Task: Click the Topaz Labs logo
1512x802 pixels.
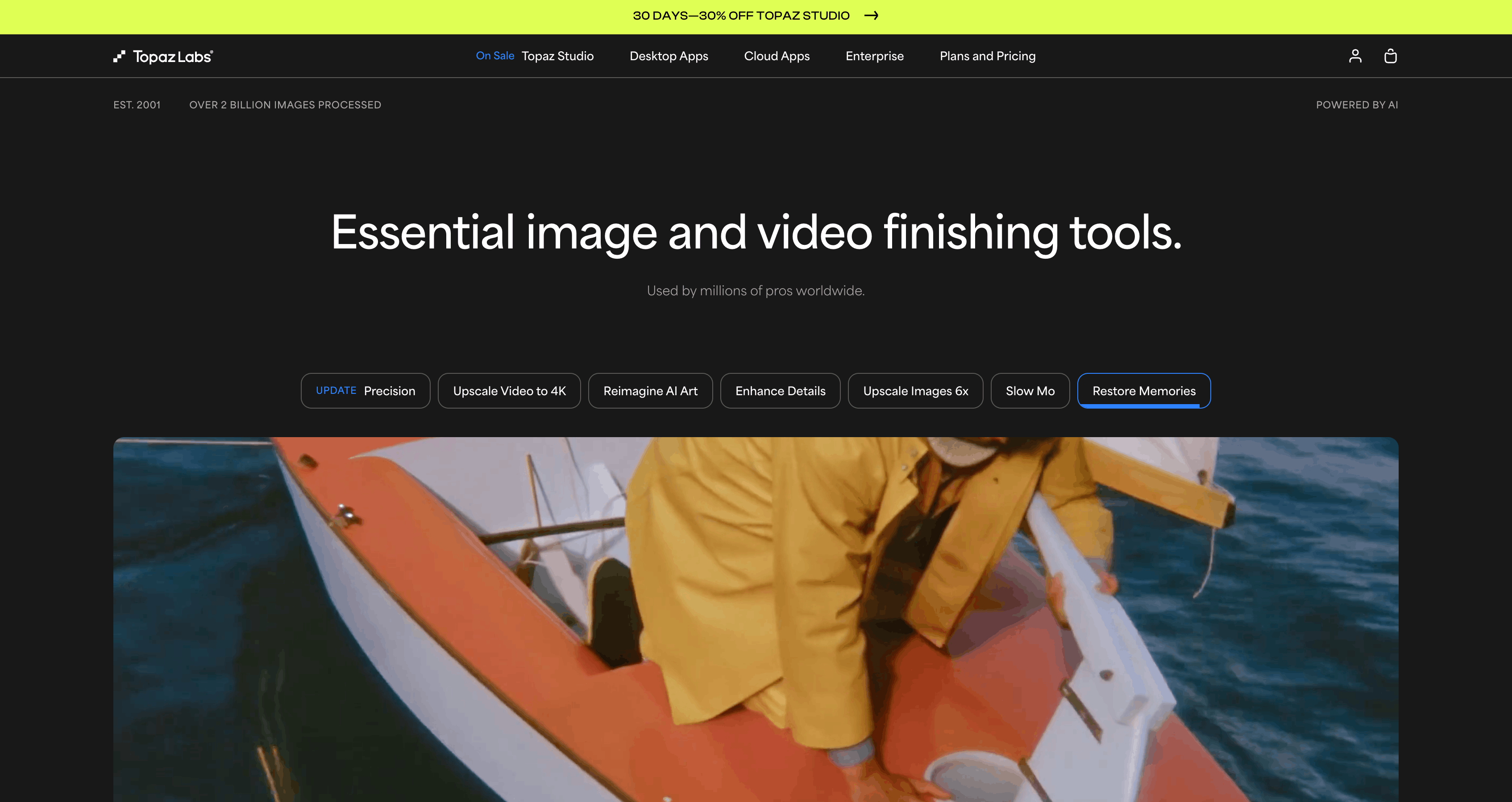Action: (163, 56)
